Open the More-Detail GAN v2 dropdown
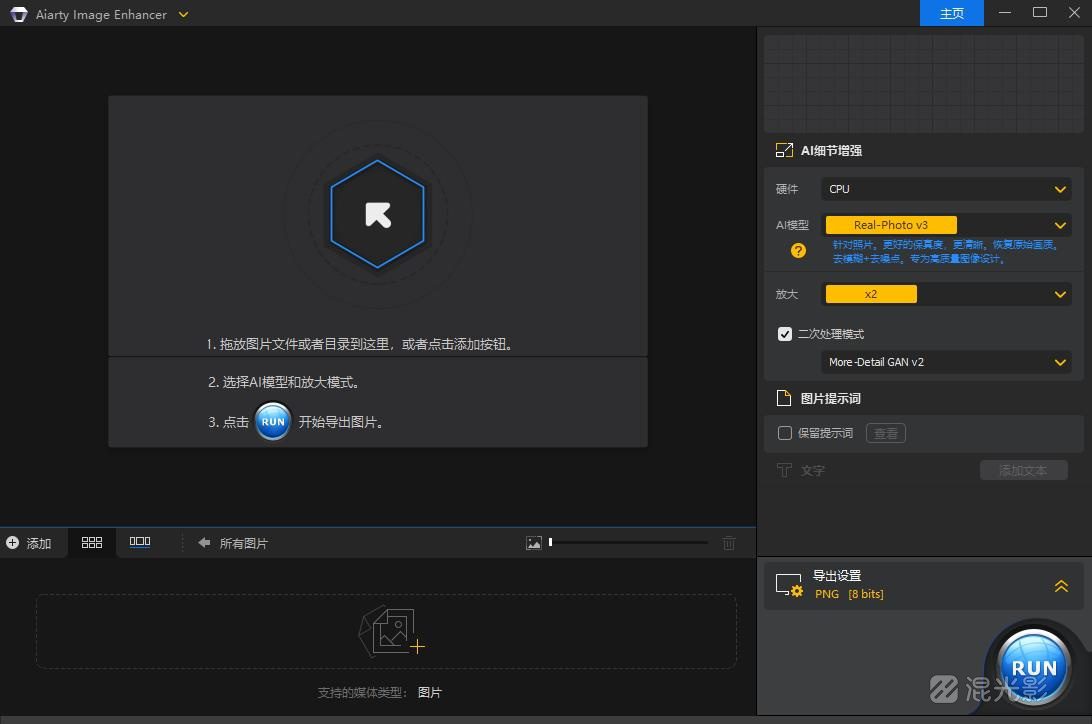1092x724 pixels. click(x=945, y=362)
